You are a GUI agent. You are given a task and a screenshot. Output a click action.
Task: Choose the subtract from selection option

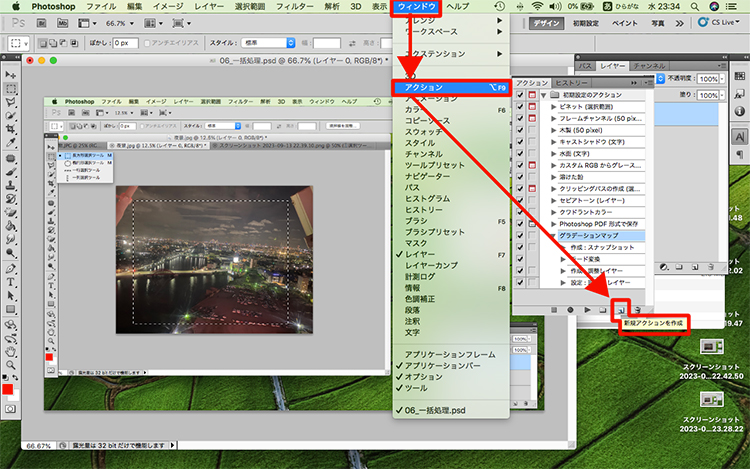pos(63,43)
